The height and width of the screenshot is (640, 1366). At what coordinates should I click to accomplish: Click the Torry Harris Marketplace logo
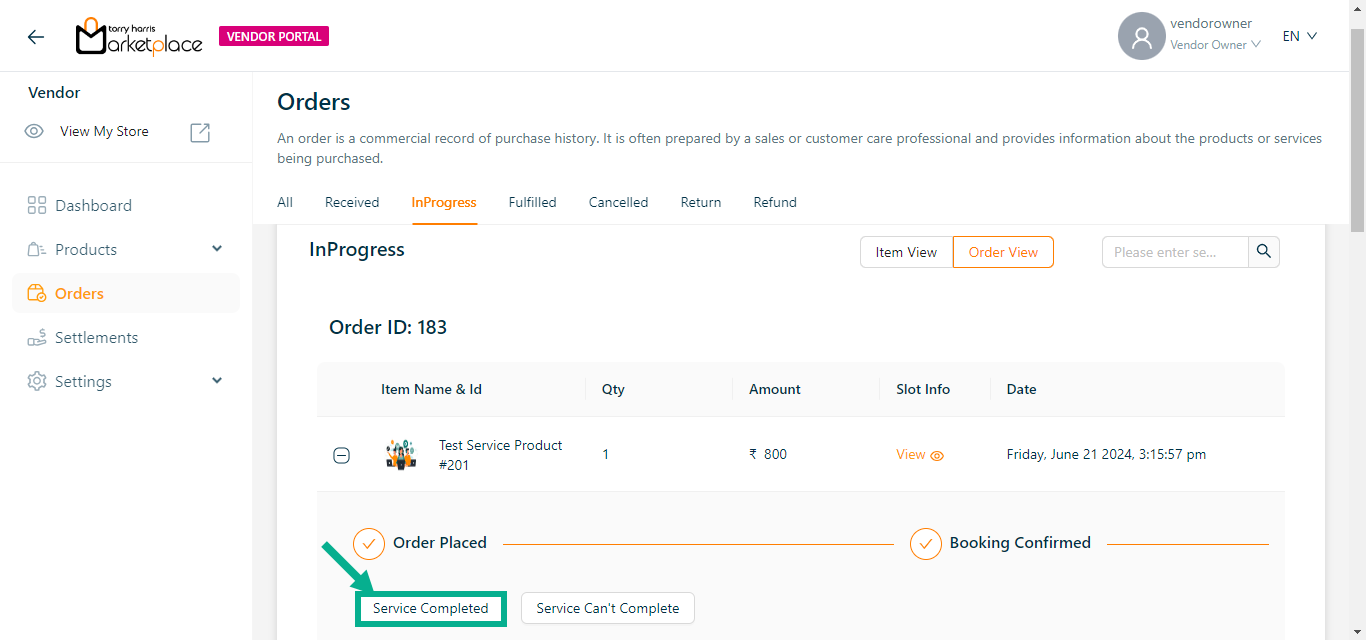(139, 37)
